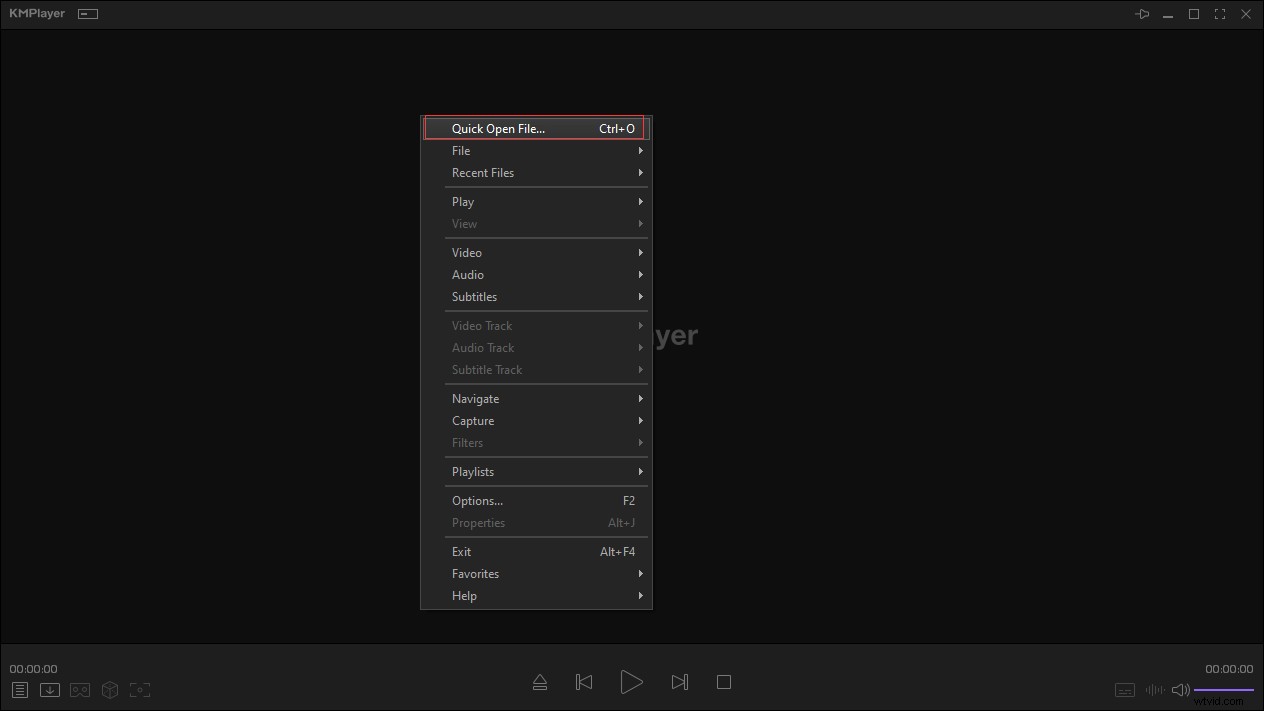1264x711 pixels.
Task: Mute audio via the speaker icon
Action: pyautogui.click(x=1180, y=690)
